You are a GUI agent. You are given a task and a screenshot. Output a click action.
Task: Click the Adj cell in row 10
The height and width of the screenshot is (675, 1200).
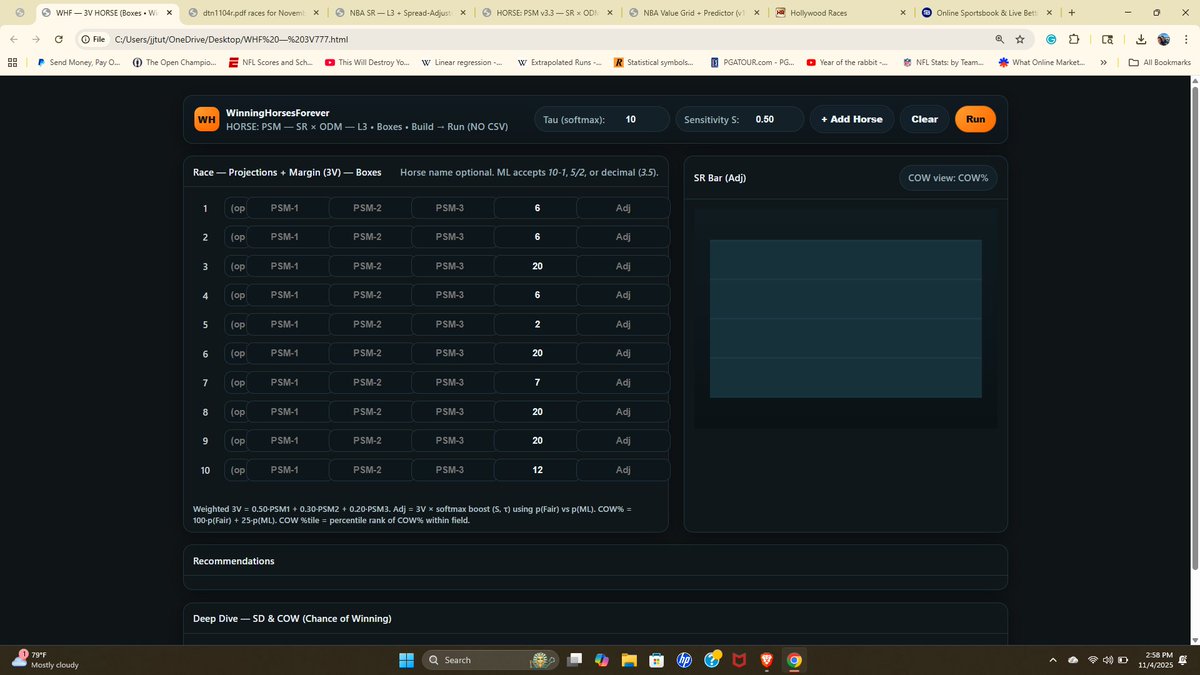(623, 470)
